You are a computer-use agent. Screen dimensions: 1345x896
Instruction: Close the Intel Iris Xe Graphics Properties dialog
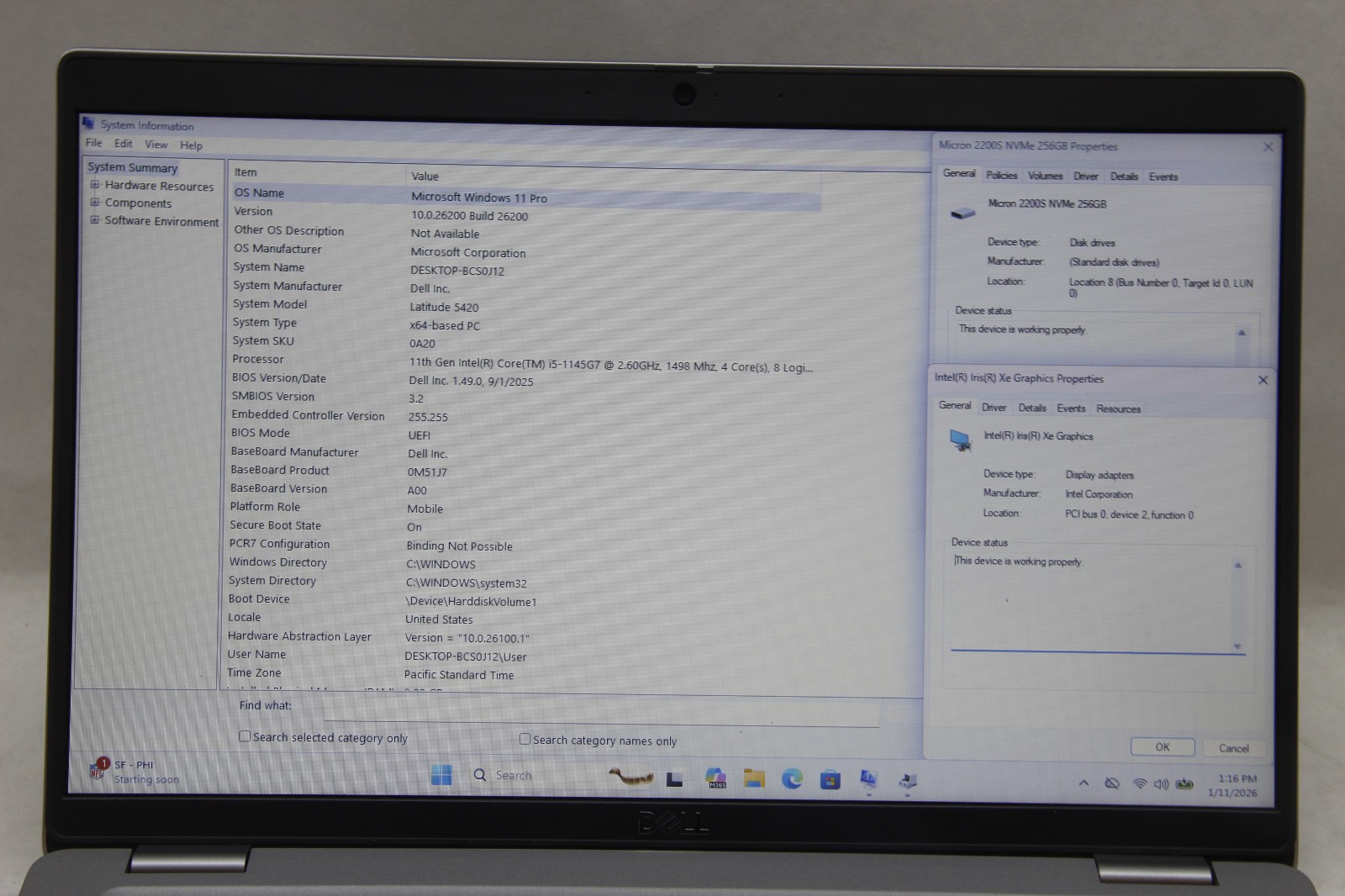(x=1263, y=380)
